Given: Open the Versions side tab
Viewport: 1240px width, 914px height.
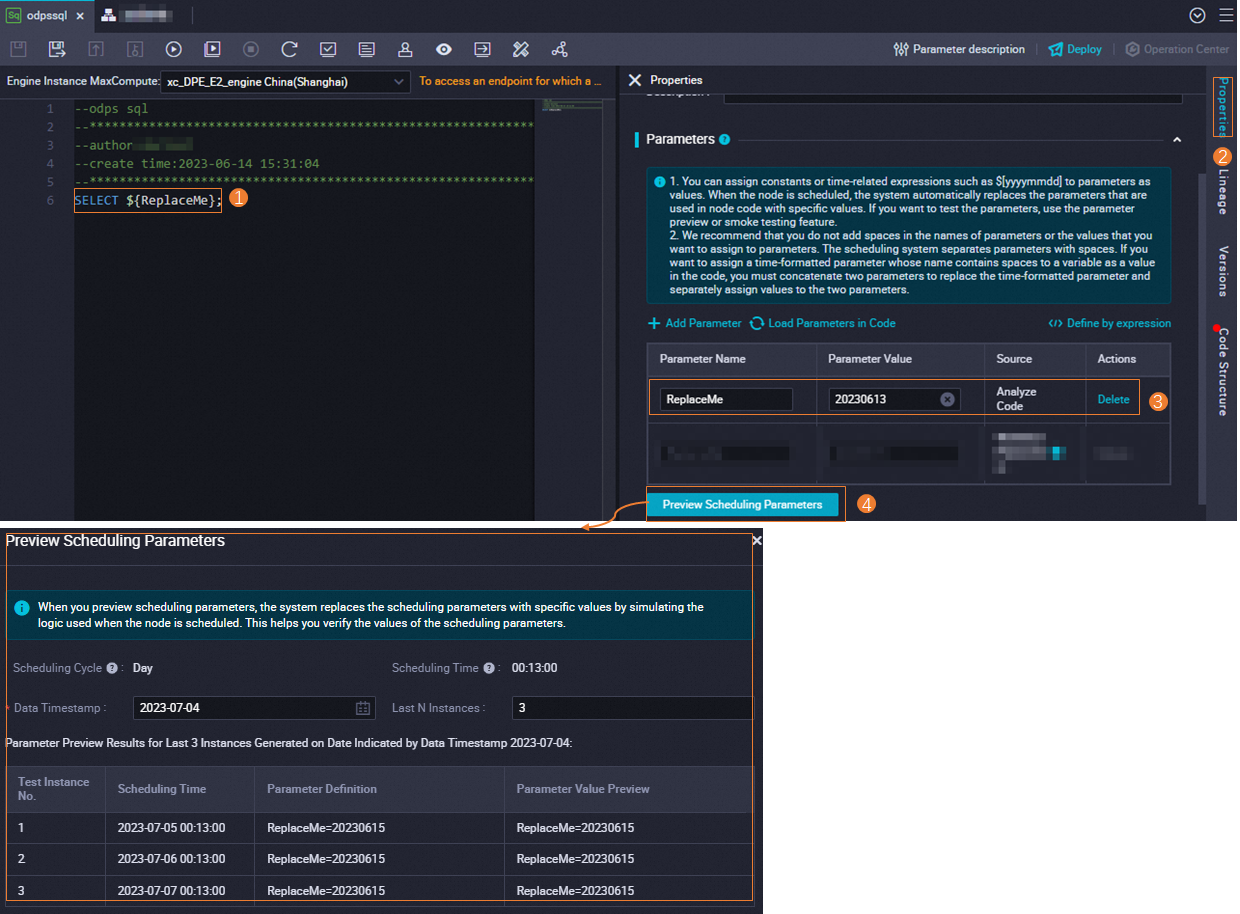Looking at the screenshot, I should 1223,271.
